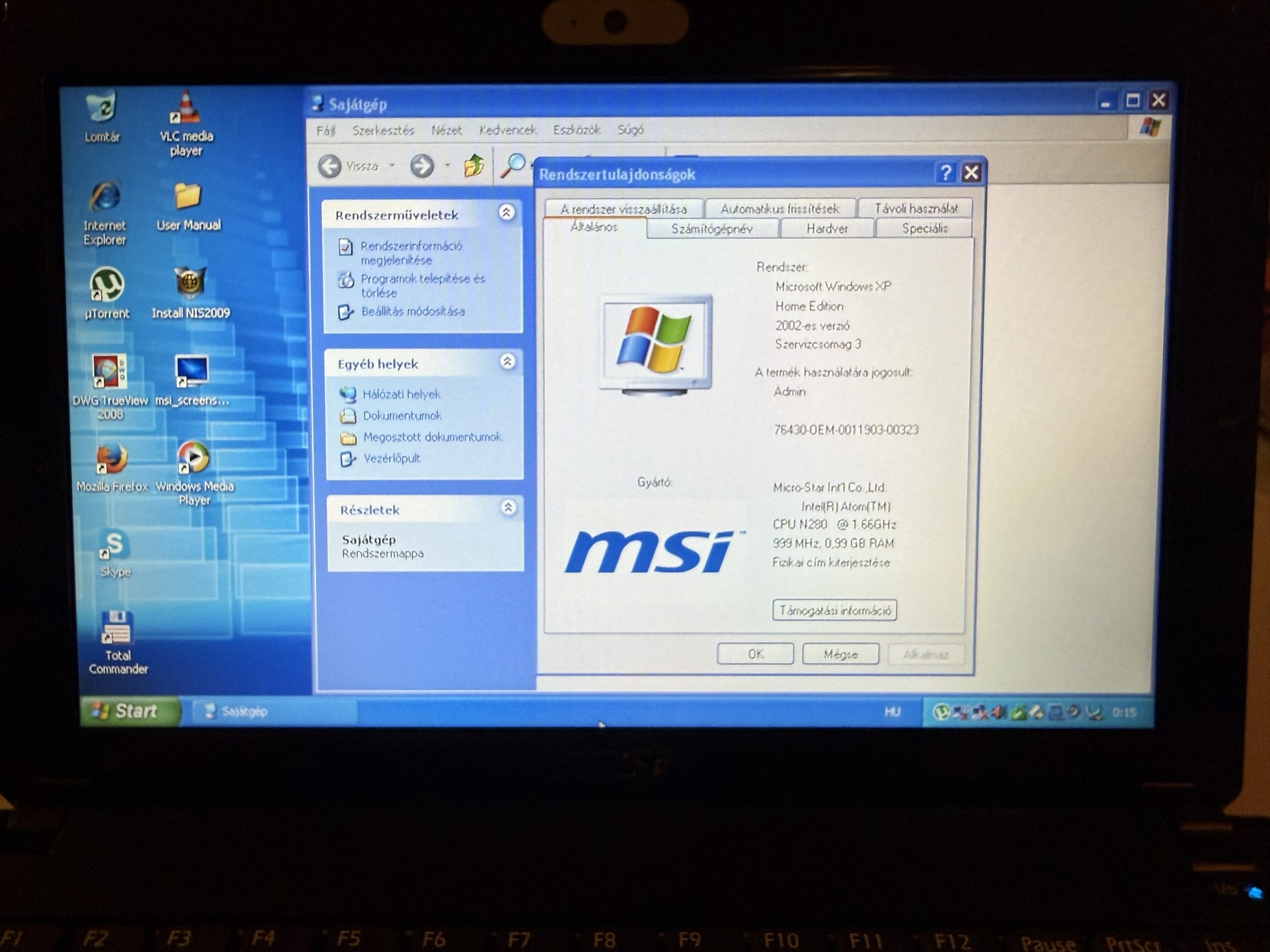Select the Install NIS2009 desktop icon

190,293
